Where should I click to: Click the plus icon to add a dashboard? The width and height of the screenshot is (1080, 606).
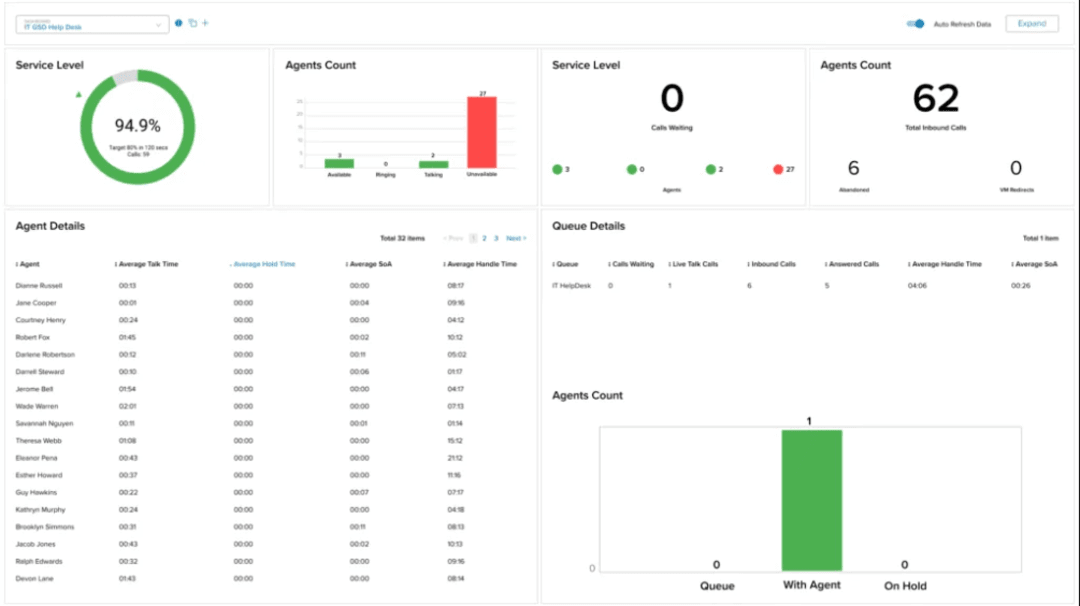click(205, 23)
